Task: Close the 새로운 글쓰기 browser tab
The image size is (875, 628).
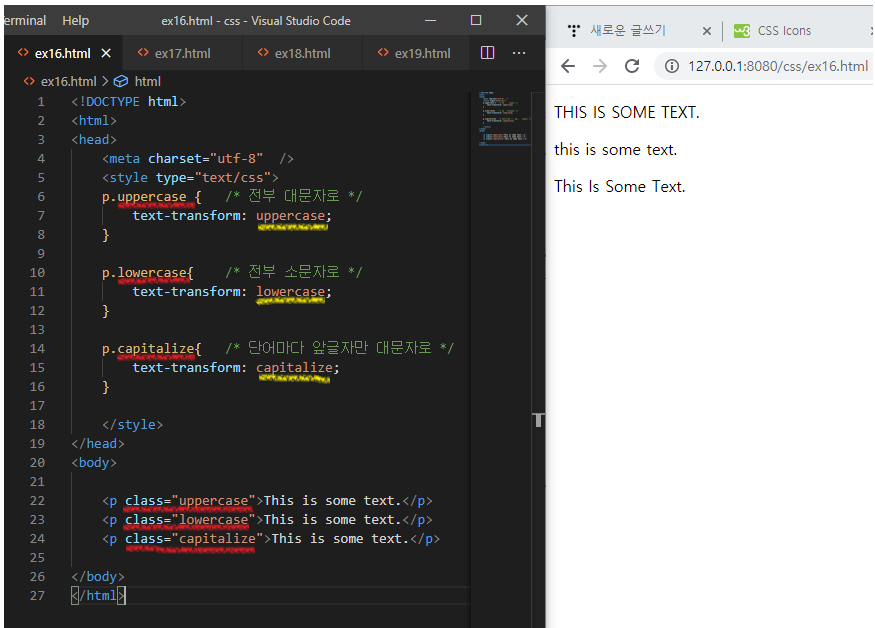Action: (x=706, y=31)
